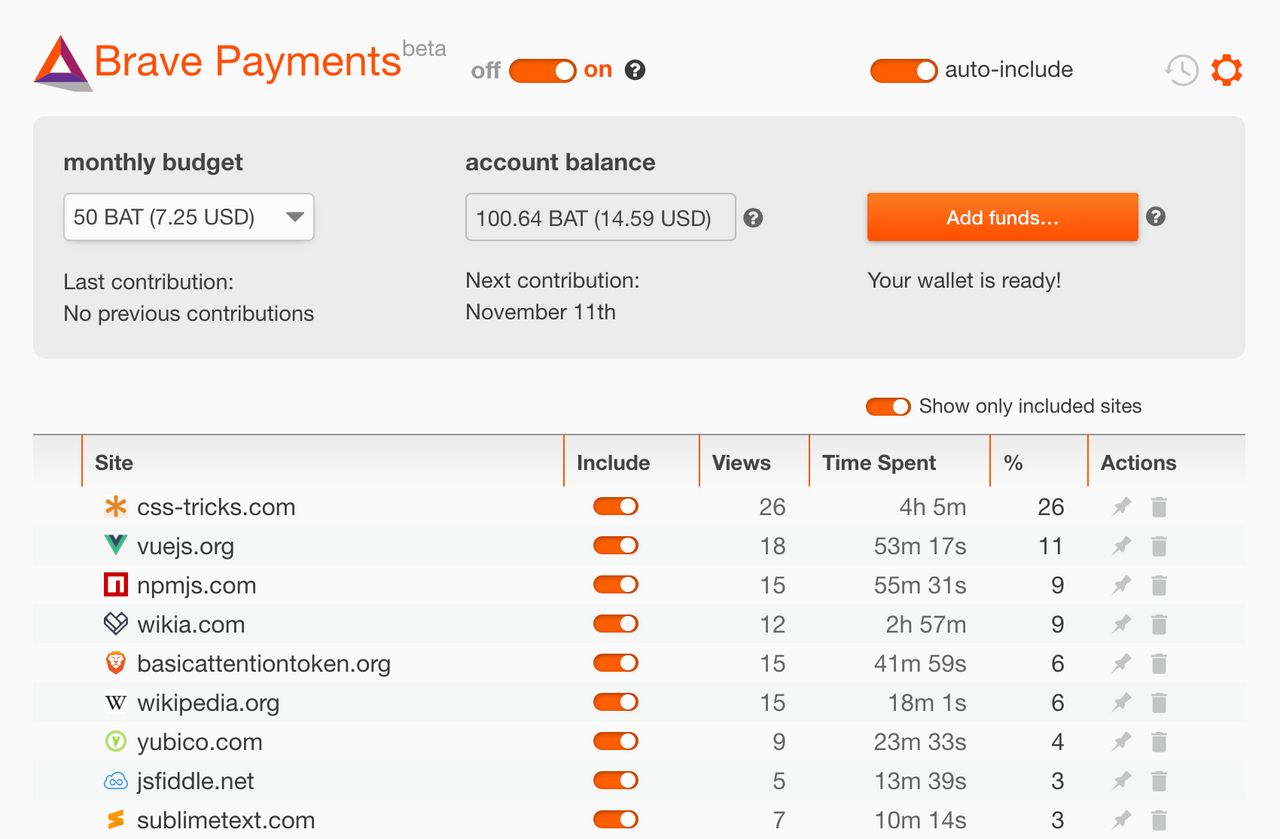
Task: Remove vuejs.org with trash icon
Action: [x=1159, y=546]
